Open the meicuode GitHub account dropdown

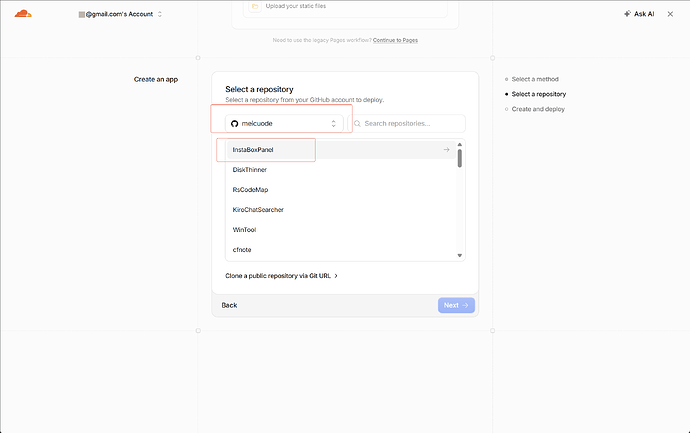pos(284,124)
